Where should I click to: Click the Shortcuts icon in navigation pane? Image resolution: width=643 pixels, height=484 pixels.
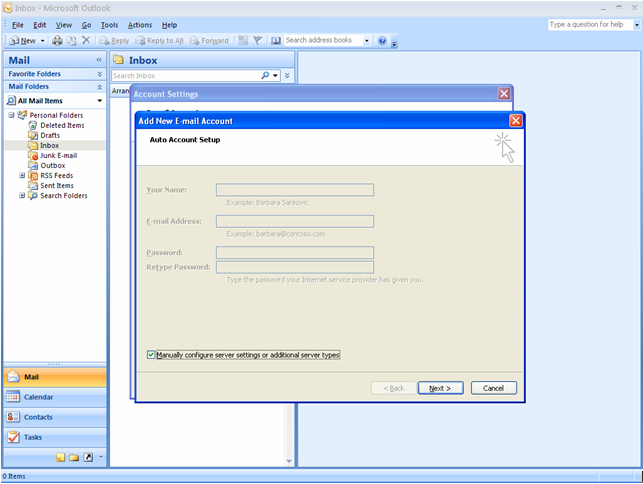pos(87,457)
